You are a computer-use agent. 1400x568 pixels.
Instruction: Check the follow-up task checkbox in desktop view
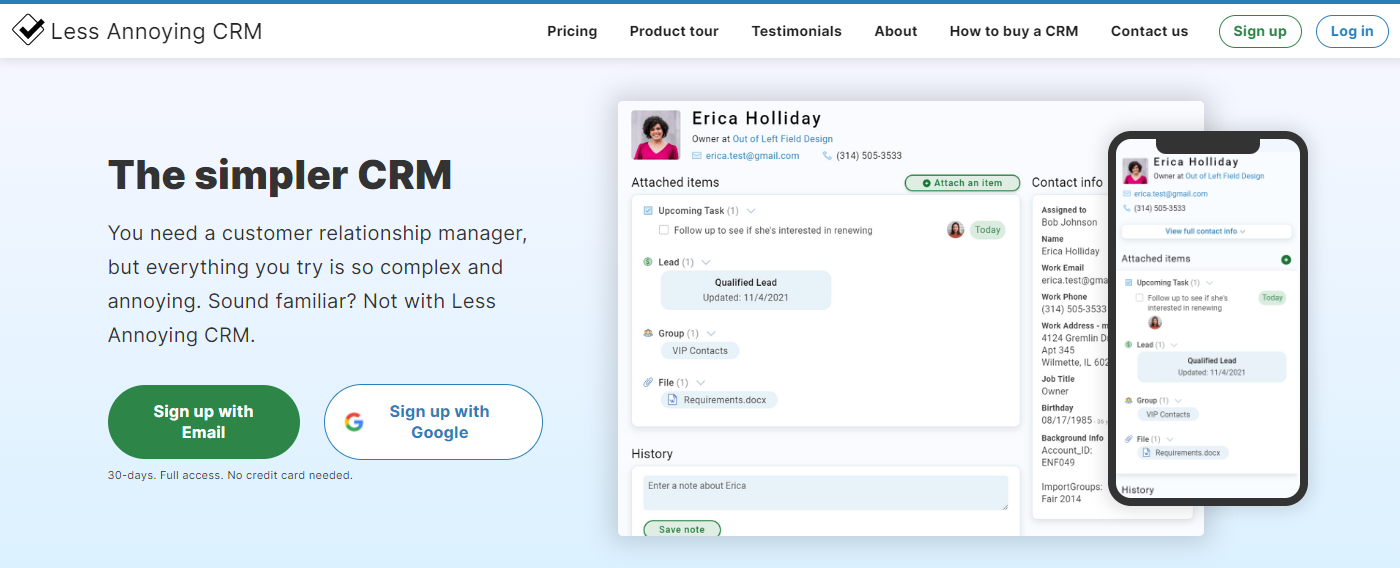pyautogui.click(x=664, y=230)
